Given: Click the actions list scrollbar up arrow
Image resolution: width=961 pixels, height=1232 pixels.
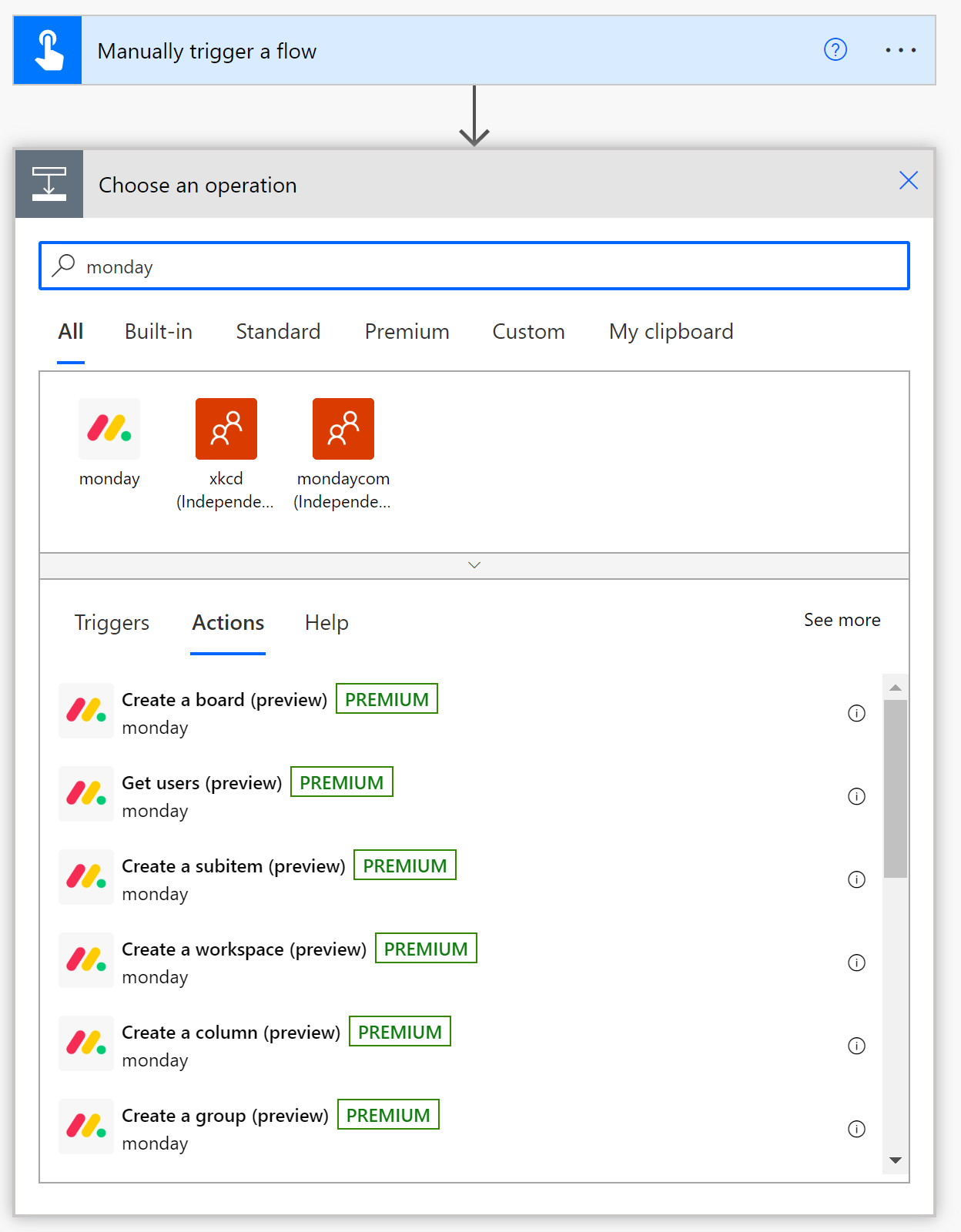Looking at the screenshot, I should pos(896,688).
